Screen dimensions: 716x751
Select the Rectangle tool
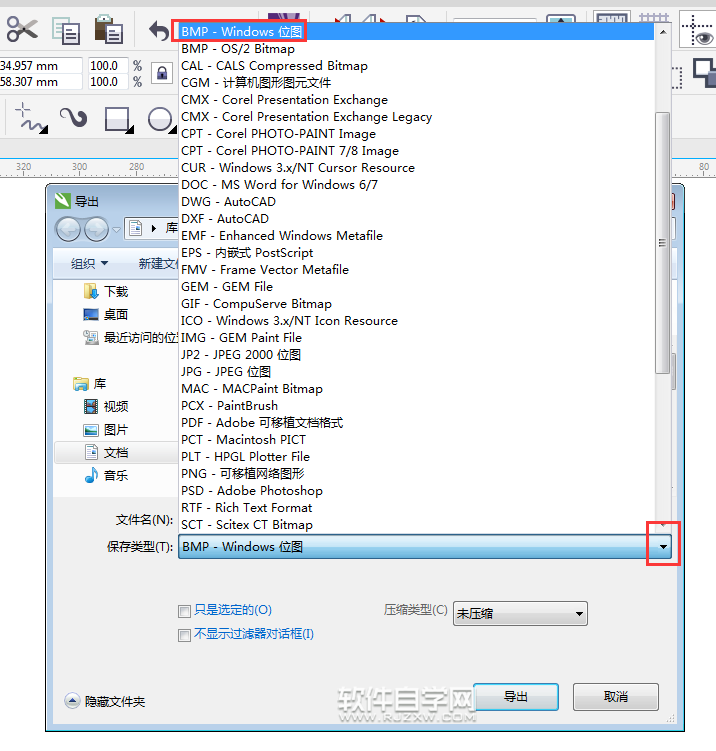coord(118,119)
